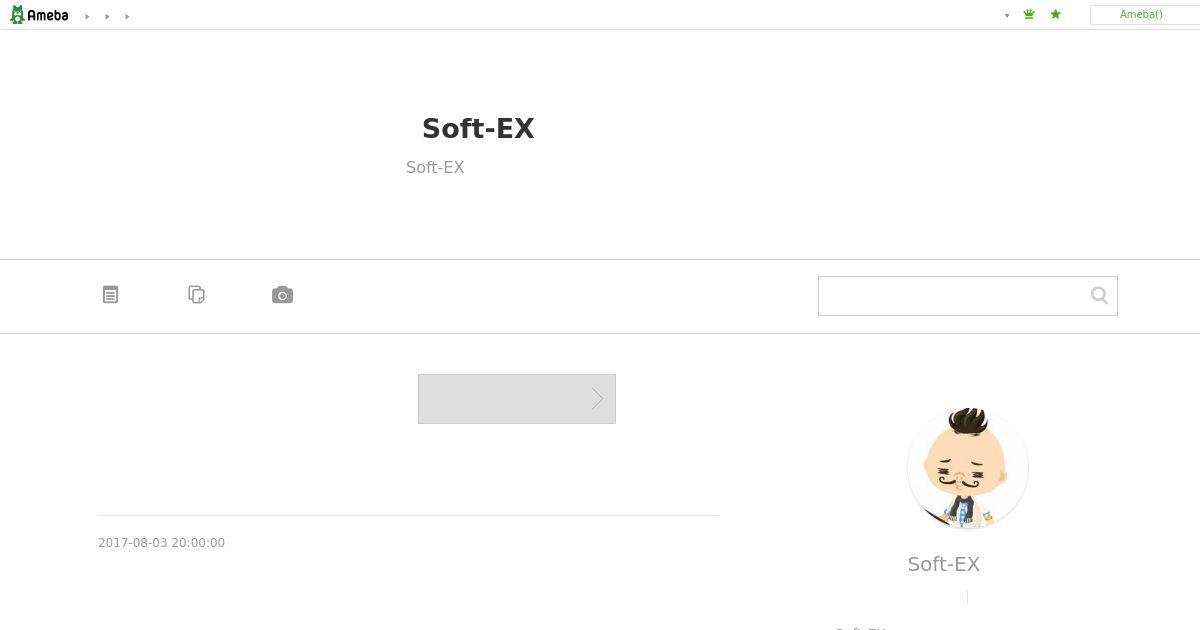Image resolution: width=1200 pixels, height=630 pixels.
Task: Focus the blog search input field
Action: click(953, 296)
